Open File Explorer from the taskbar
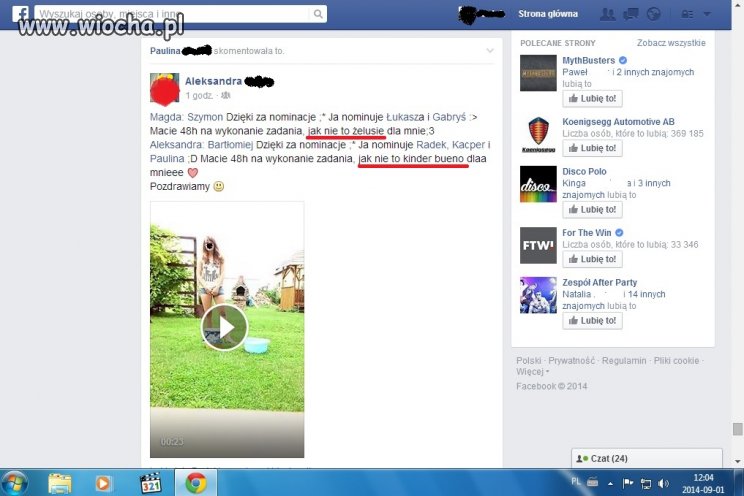This screenshot has width=744, height=496. [x=60, y=483]
